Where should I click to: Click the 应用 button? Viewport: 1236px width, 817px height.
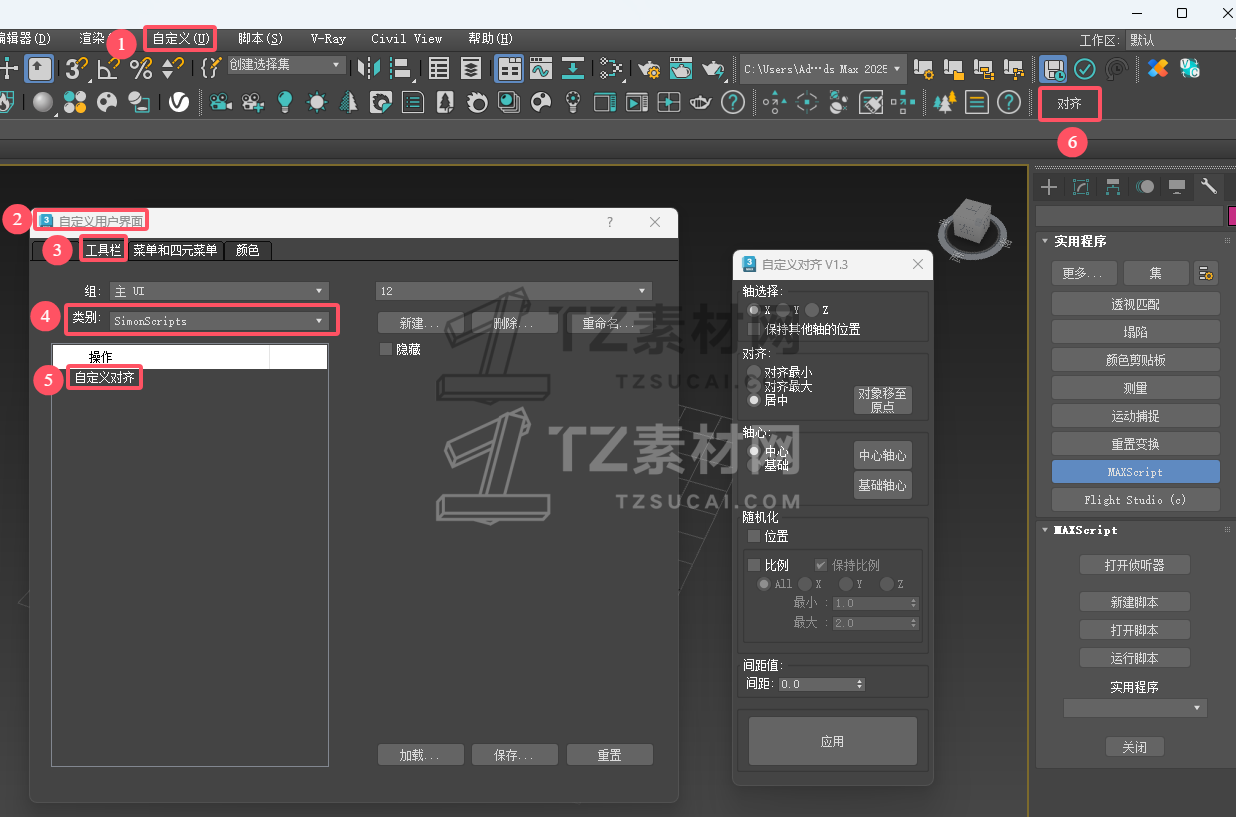tap(832, 741)
